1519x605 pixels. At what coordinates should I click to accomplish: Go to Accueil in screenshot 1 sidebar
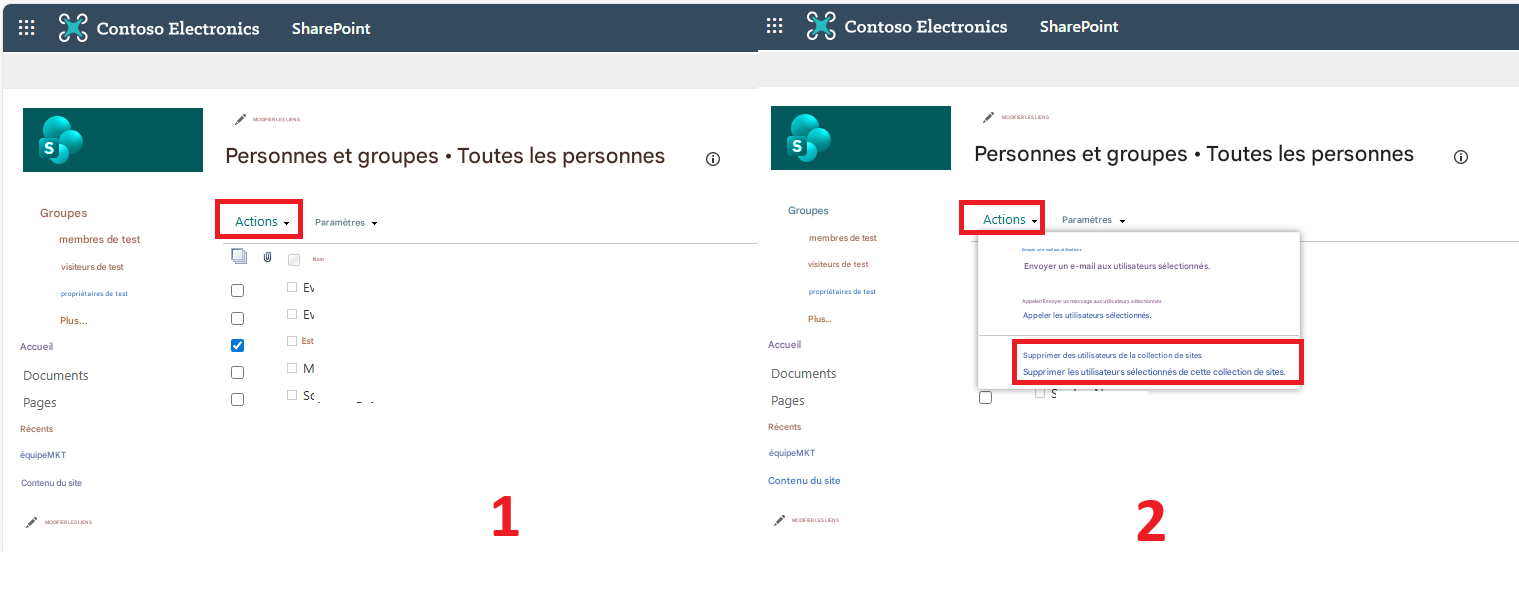pyautogui.click(x=37, y=346)
